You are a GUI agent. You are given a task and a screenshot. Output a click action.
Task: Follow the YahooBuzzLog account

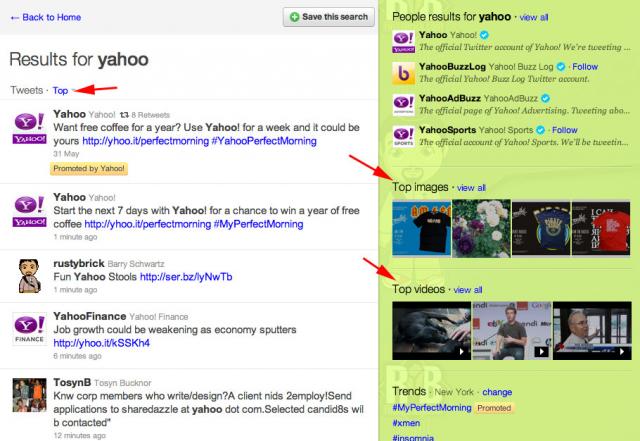[585, 66]
